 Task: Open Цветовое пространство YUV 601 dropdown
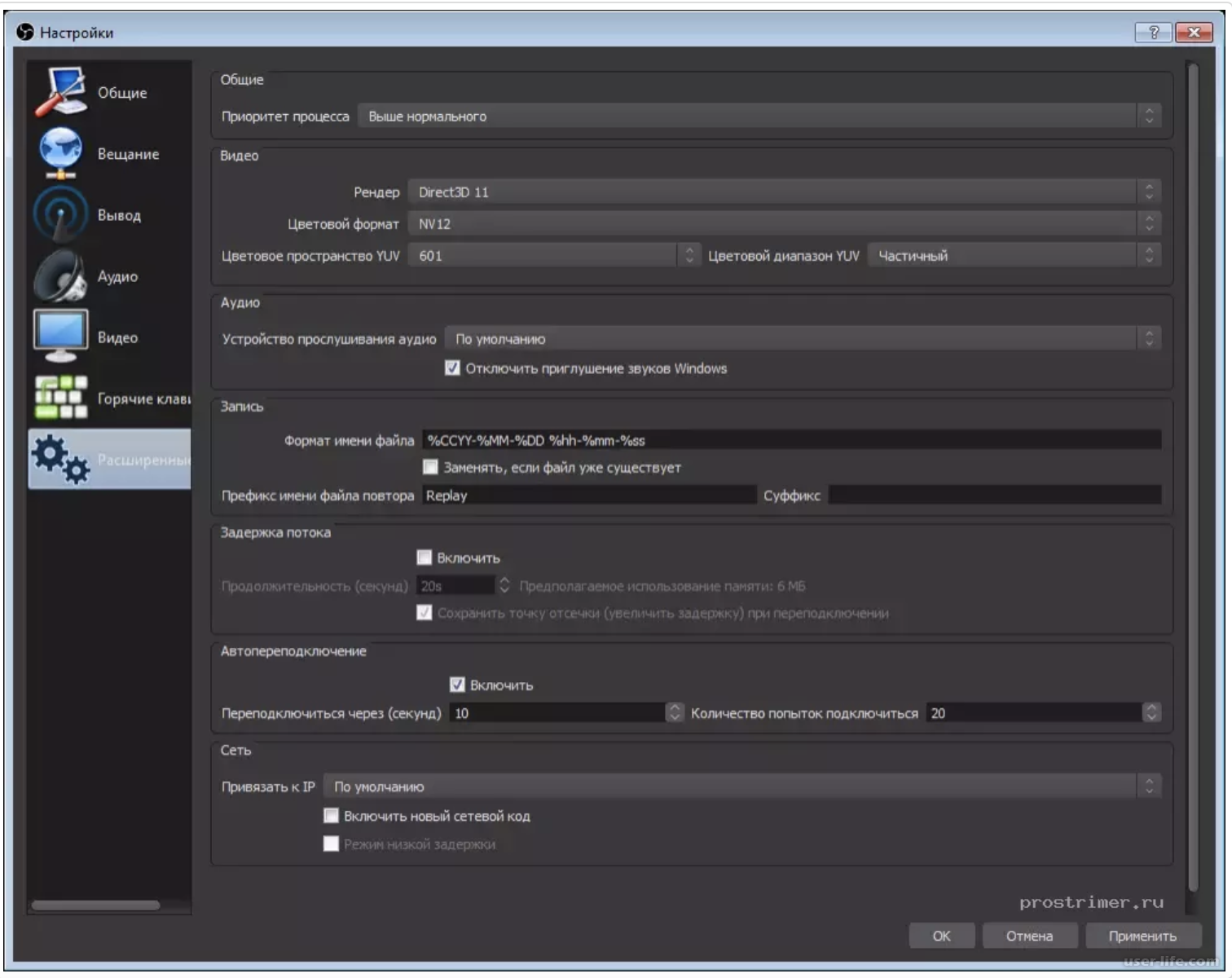tap(554, 255)
